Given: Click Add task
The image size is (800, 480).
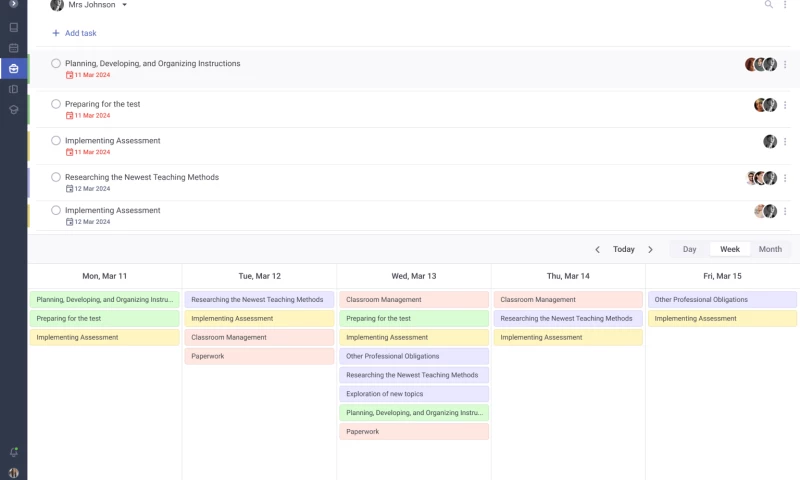Looking at the screenshot, I should click(74, 33).
